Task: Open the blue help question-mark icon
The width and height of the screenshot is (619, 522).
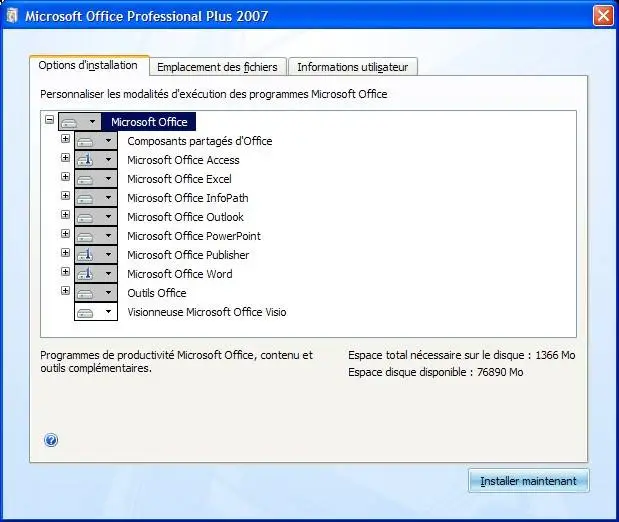Action: tap(51, 440)
